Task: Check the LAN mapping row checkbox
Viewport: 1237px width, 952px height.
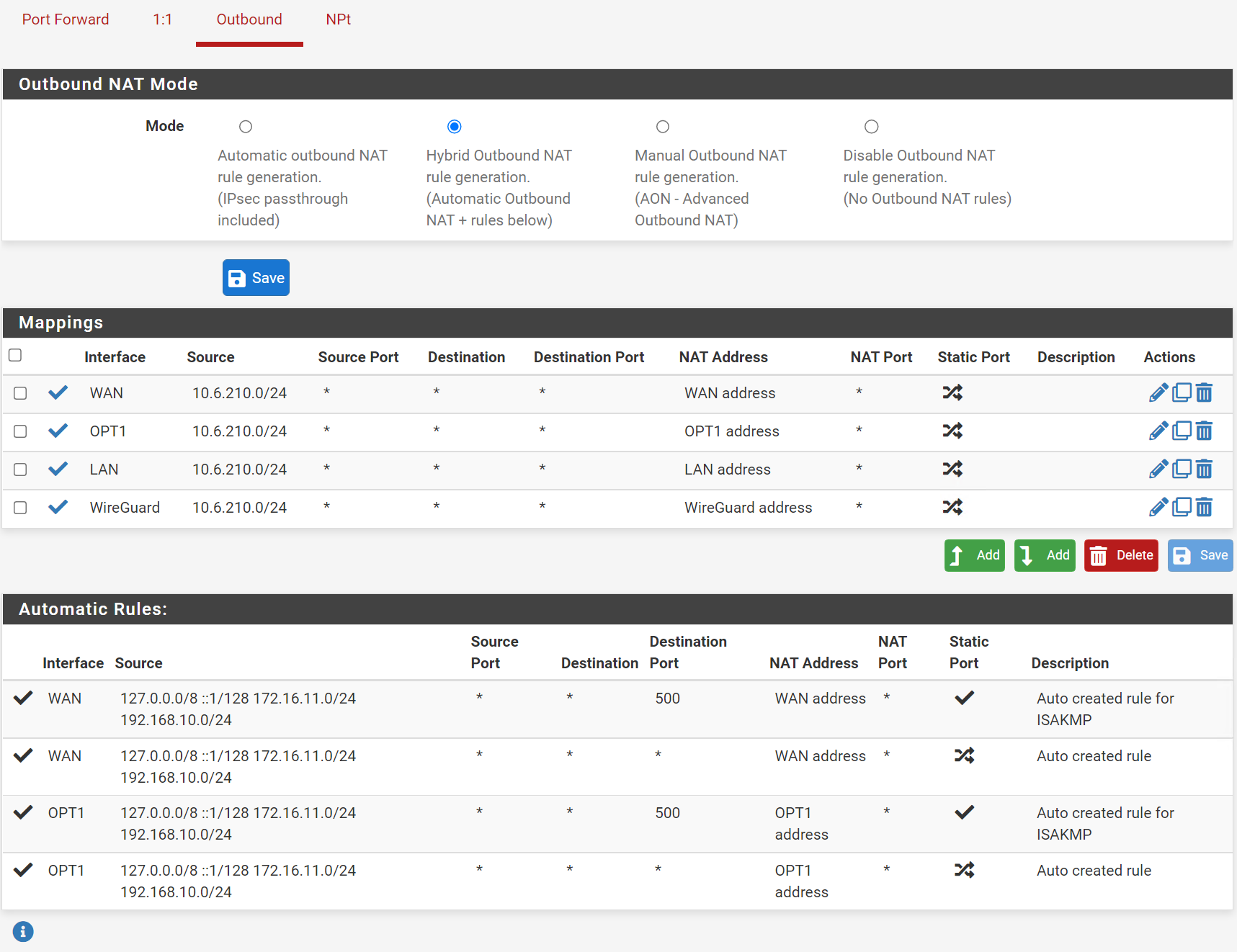Action: pos(20,470)
